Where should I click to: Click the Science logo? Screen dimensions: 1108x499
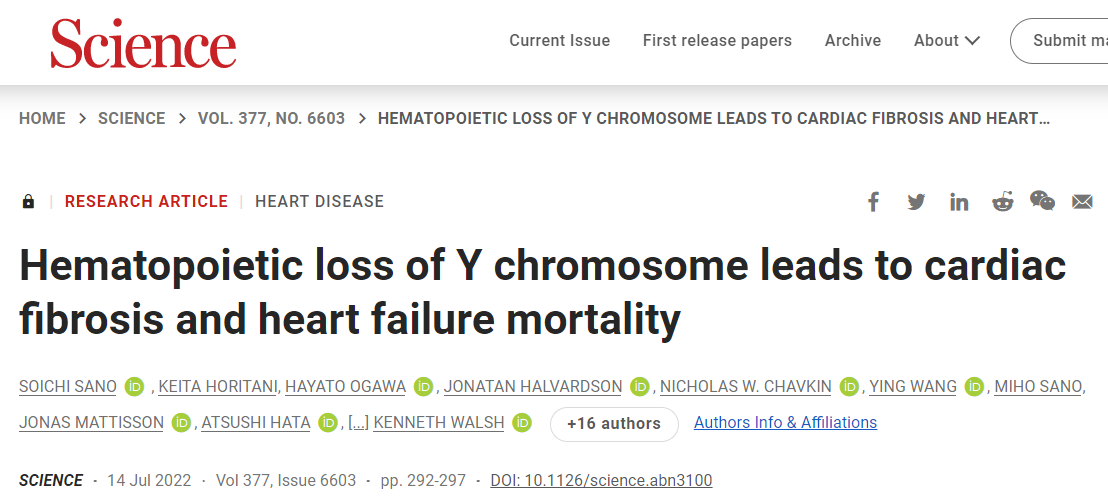coord(143,44)
